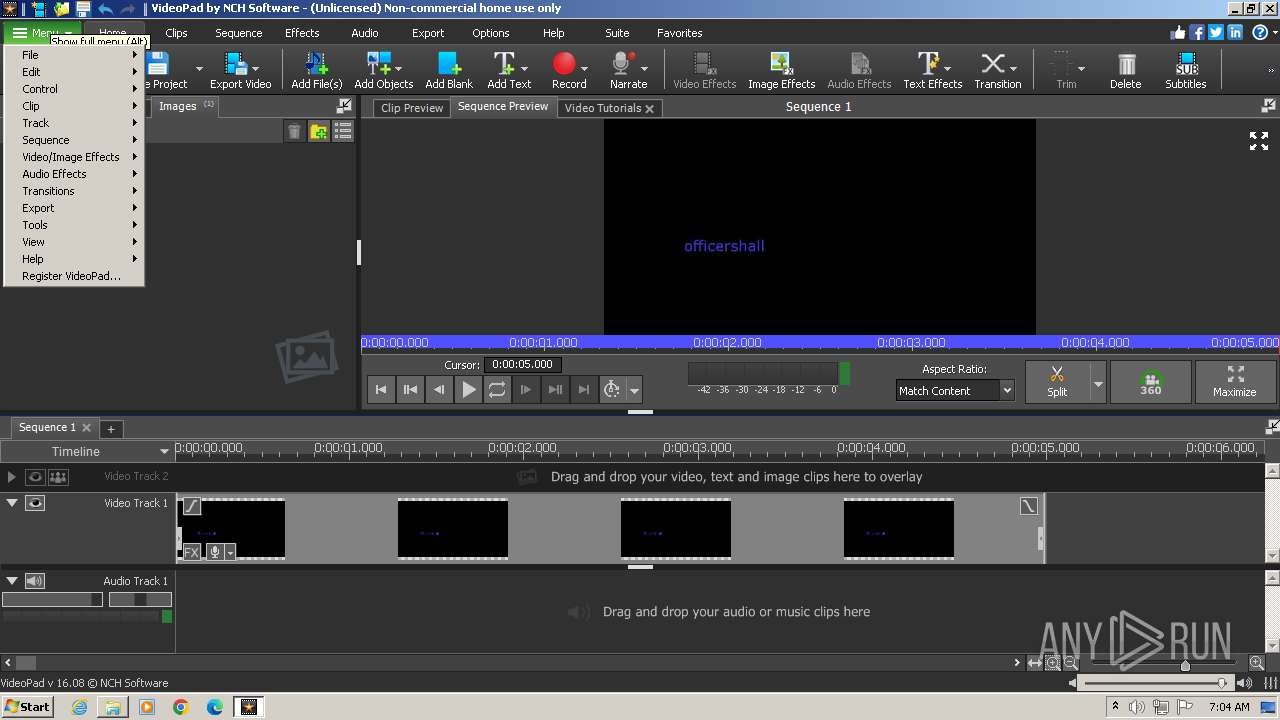Open Video Effects in the toolbar
Screen dimensions: 1280x720
coord(704,70)
